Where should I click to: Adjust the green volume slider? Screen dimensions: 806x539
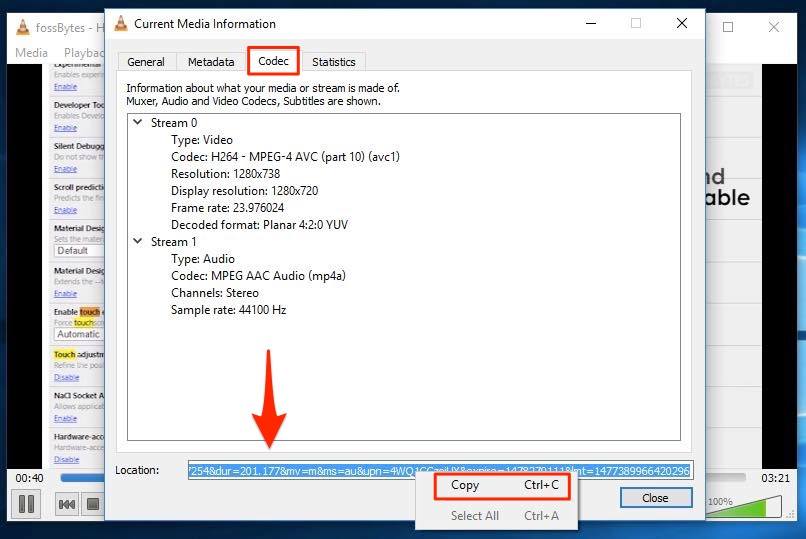[x=745, y=507]
